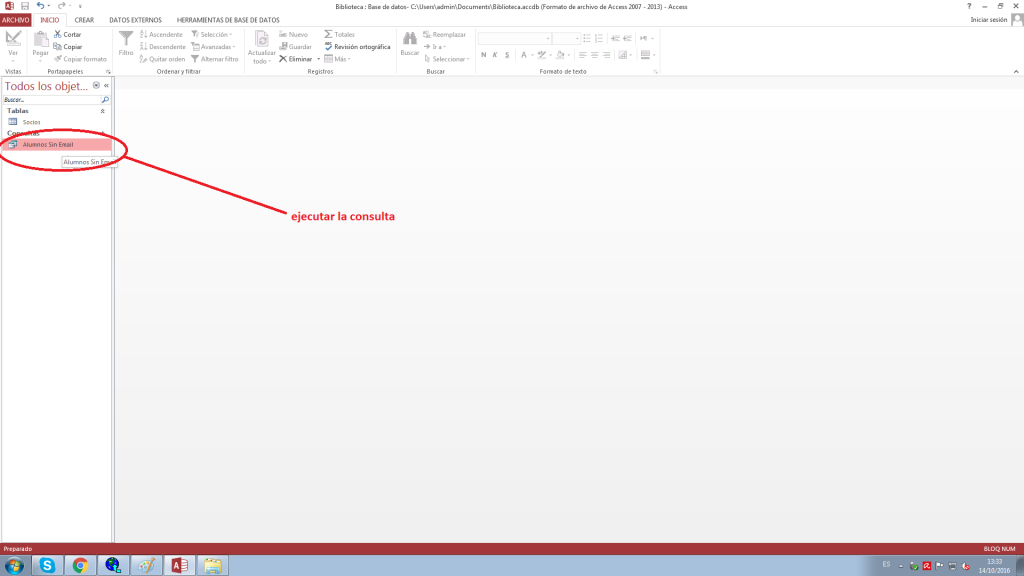Toggle italic (K) text formatting

click(495, 55)
